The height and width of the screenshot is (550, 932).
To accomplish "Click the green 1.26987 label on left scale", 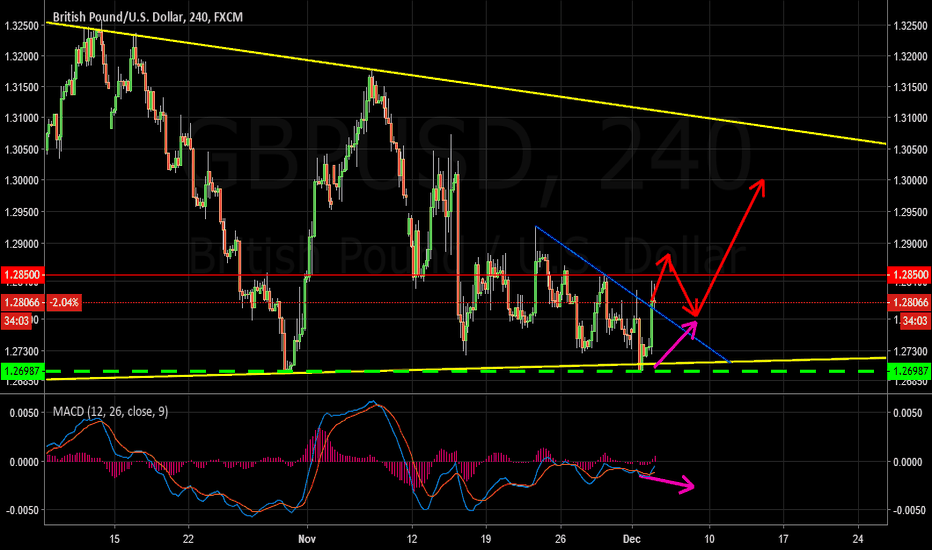I will (23, 371).
